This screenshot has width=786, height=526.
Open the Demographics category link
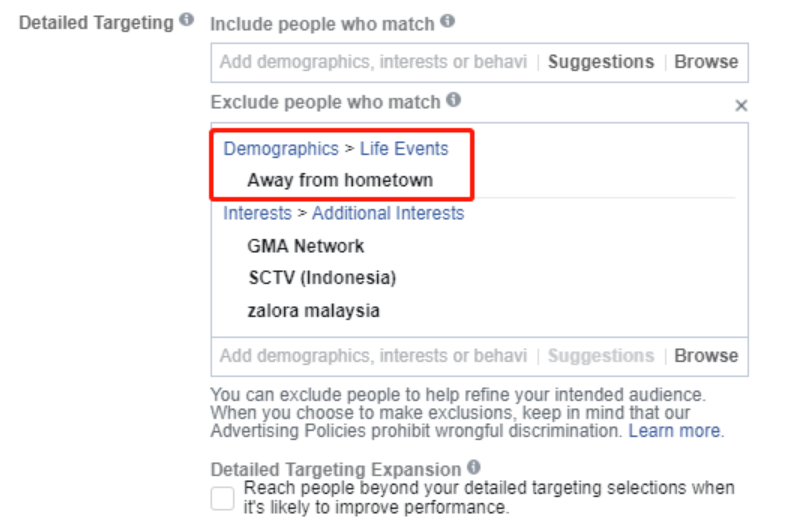click(281, 149)
